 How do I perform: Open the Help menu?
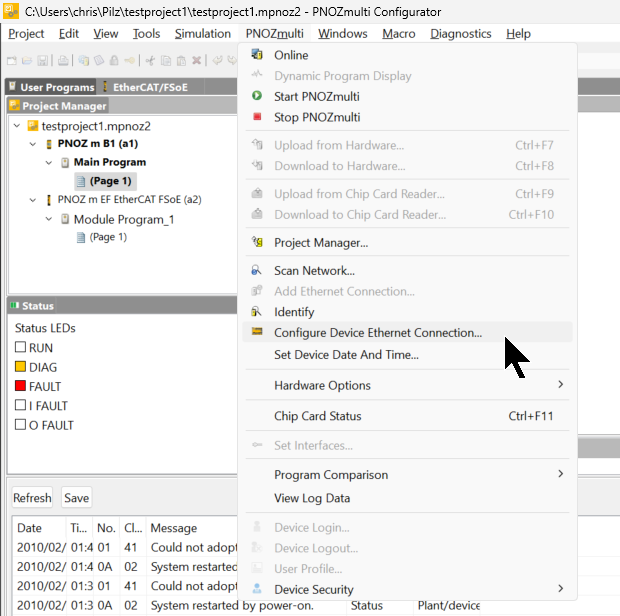coord(518,34)
